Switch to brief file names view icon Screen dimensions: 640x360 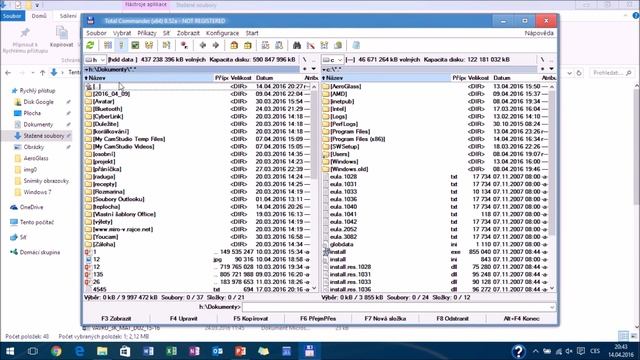point(108,45)
